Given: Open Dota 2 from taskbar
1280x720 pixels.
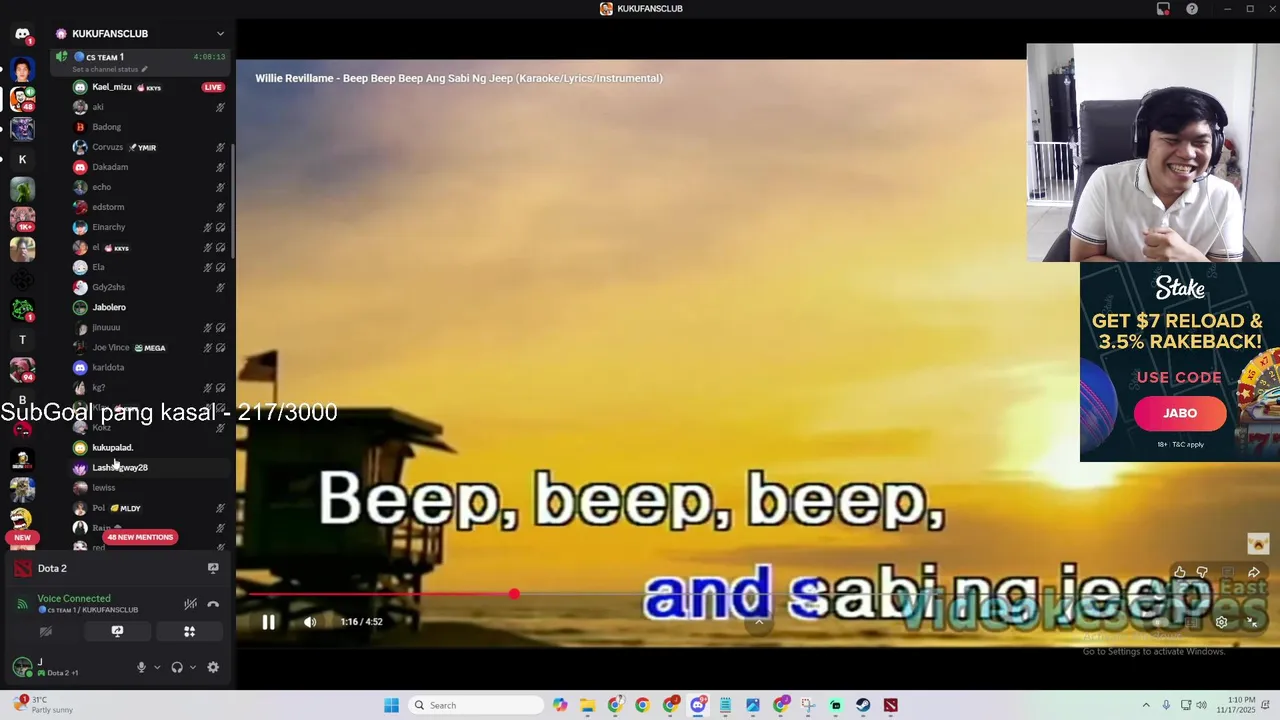Looking at the screenshot, I should coord(890,705).
